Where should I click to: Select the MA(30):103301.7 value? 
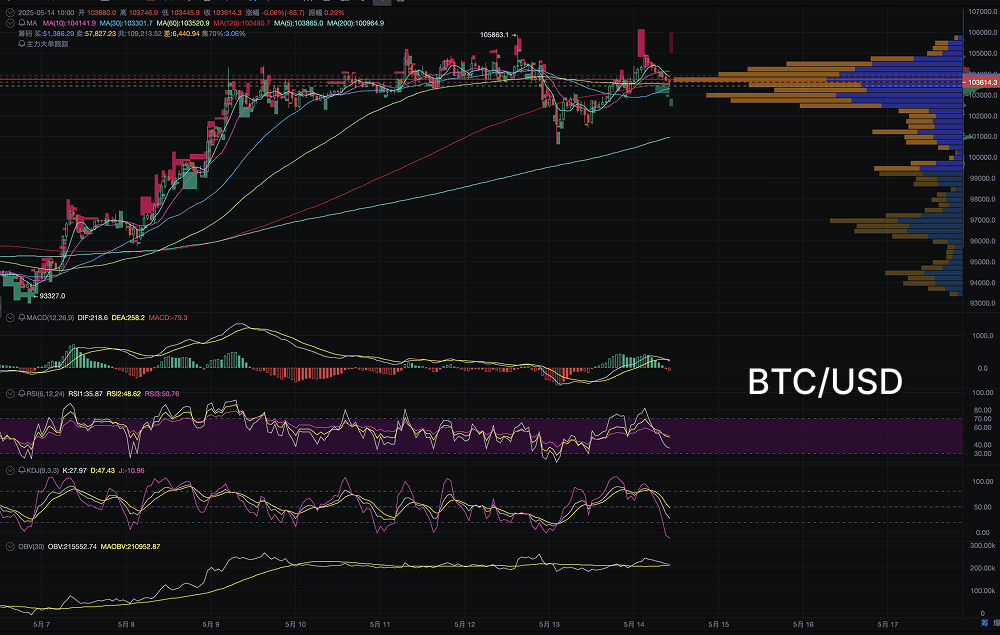pos(126,23)
